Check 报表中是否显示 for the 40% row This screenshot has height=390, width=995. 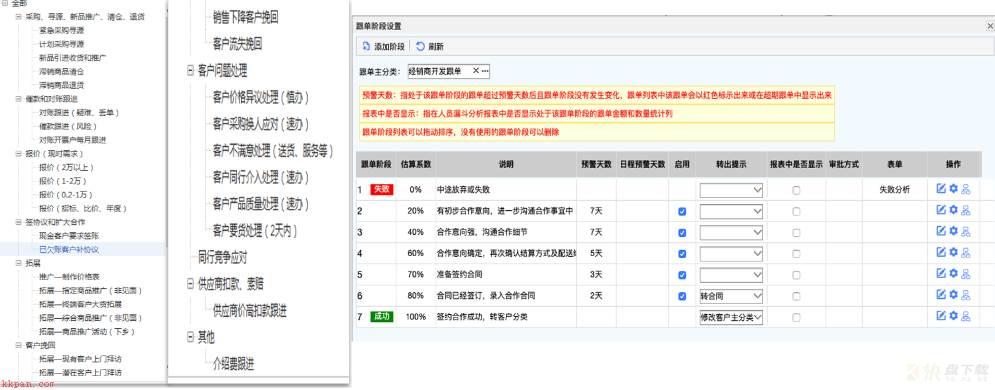(796, 233)
